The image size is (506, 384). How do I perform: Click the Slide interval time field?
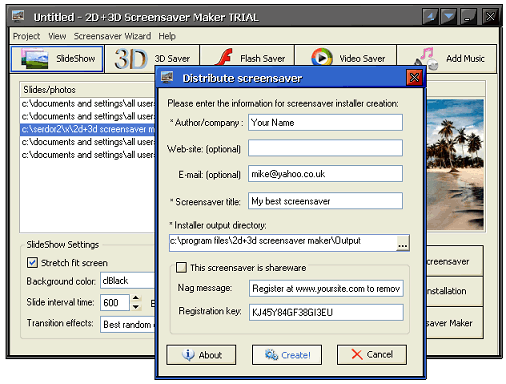pyautogui.click(x=115, y=302)
